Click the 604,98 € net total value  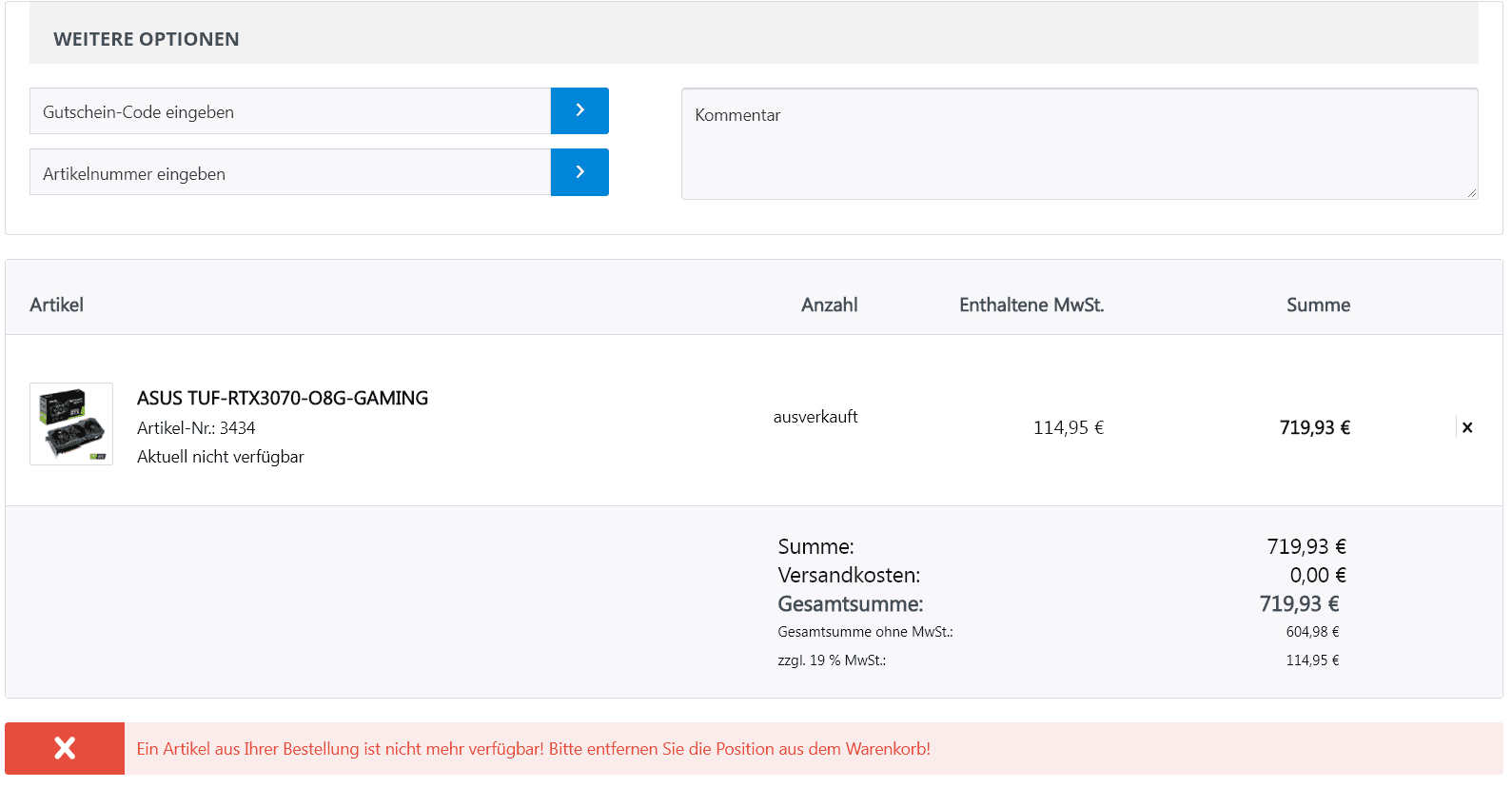coord(1312,632)
